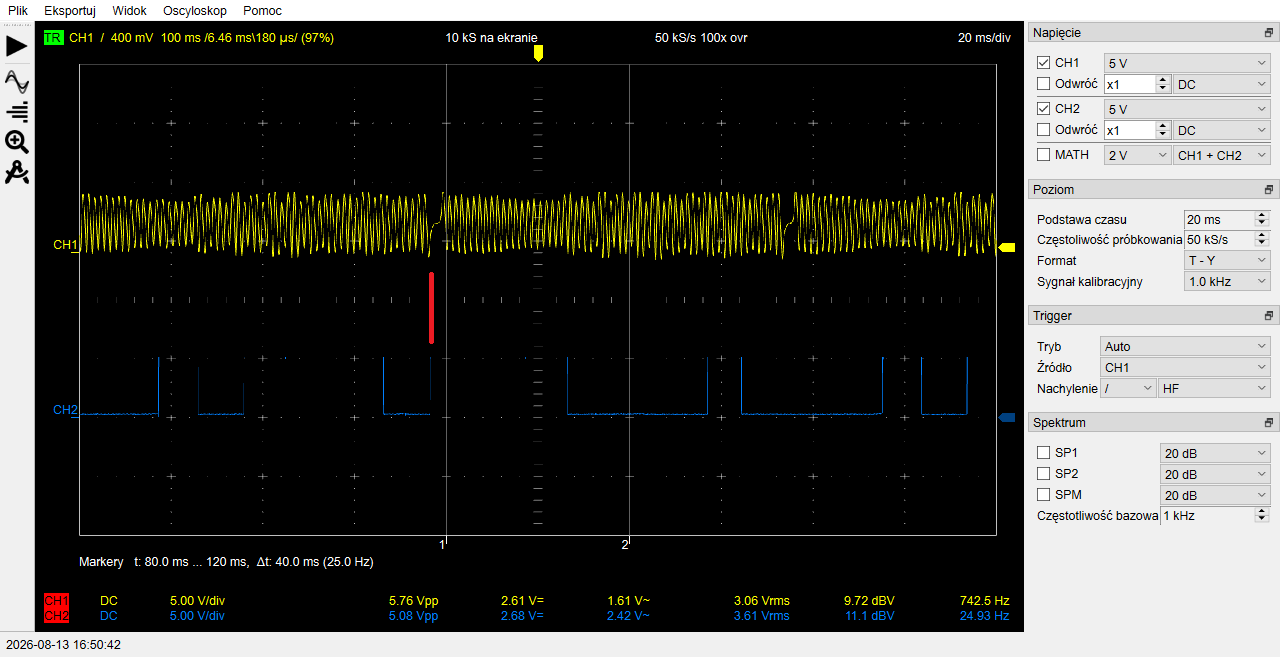Collapse the Napięcie panel with its corner icon
This screenshot has height=657, width=1280.
[x=1268, y=33]
